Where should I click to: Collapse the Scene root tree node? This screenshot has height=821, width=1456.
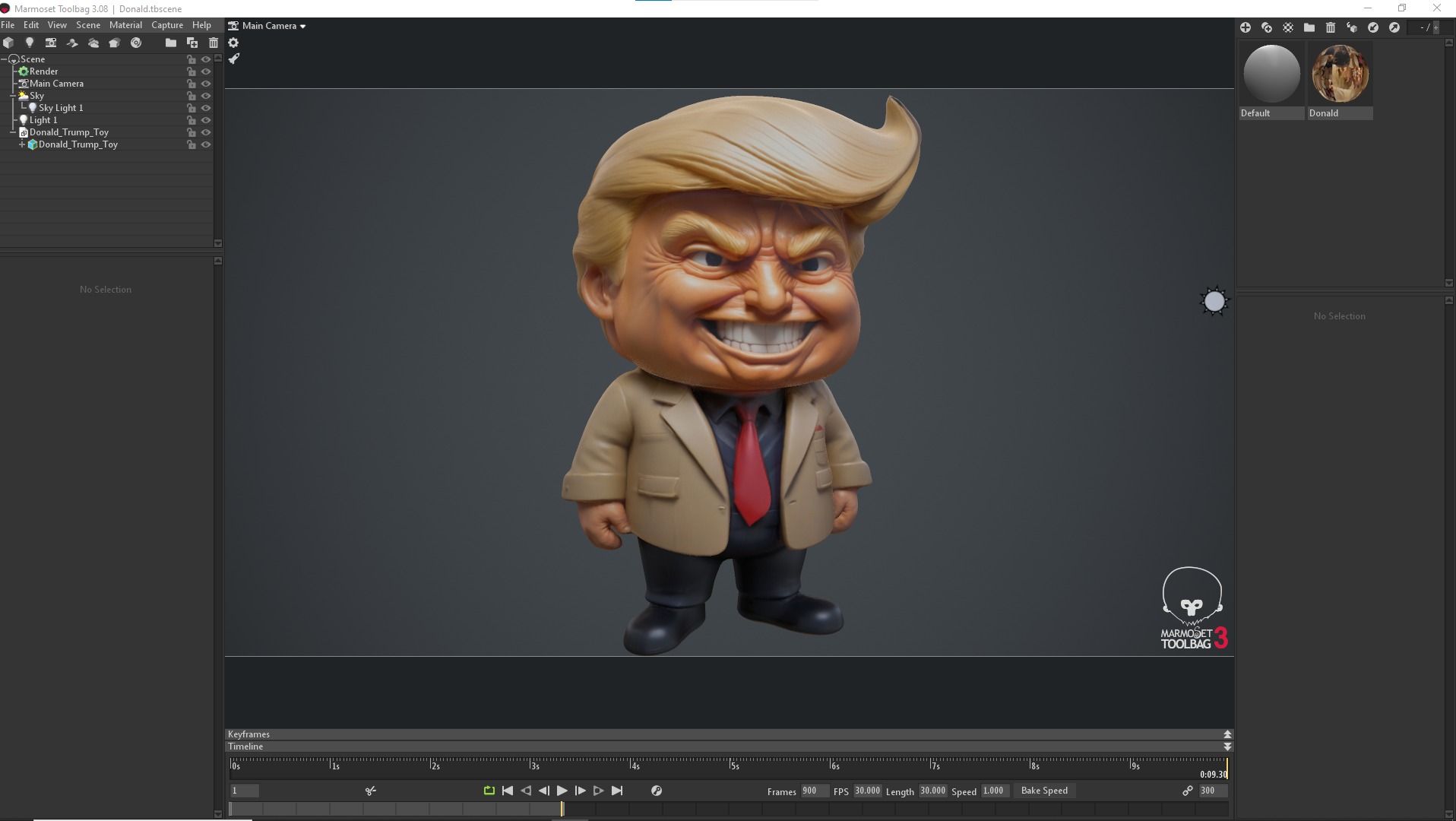tap(5, 59)
